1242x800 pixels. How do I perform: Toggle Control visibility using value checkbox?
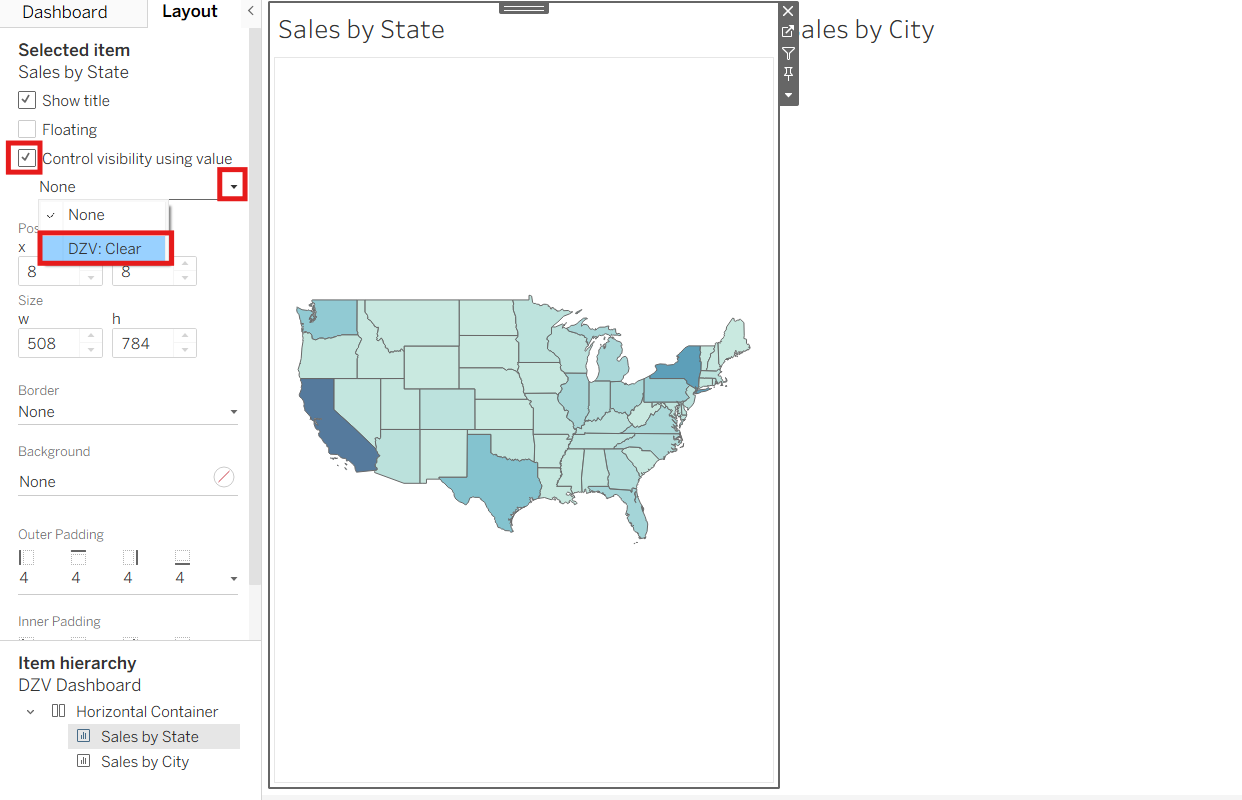point(27,158)
